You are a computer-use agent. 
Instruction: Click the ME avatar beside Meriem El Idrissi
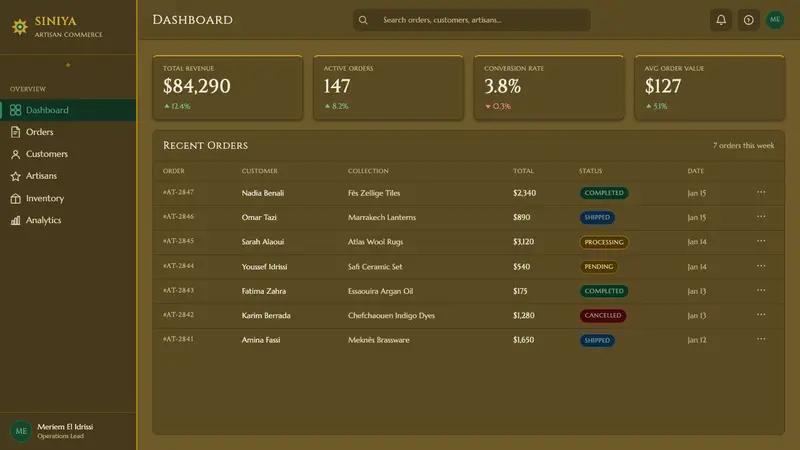click(21, 431)
